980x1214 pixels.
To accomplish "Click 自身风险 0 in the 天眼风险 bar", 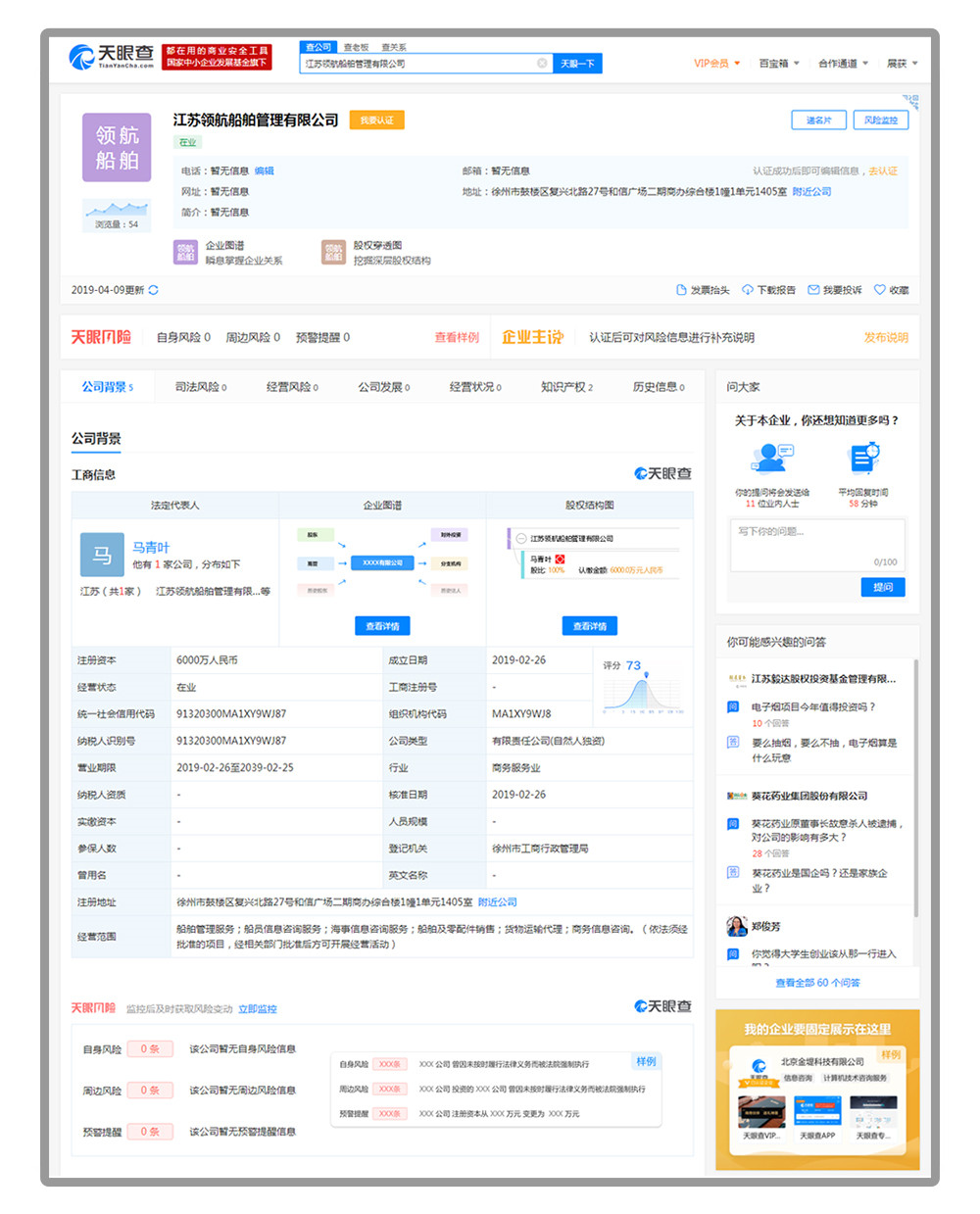I will tap(183, 338).
